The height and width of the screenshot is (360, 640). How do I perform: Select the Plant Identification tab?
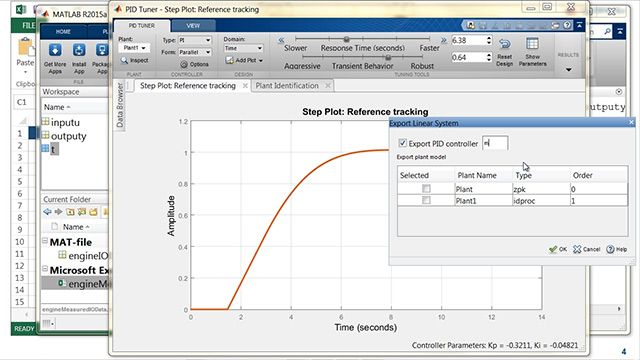coord(287,86)
